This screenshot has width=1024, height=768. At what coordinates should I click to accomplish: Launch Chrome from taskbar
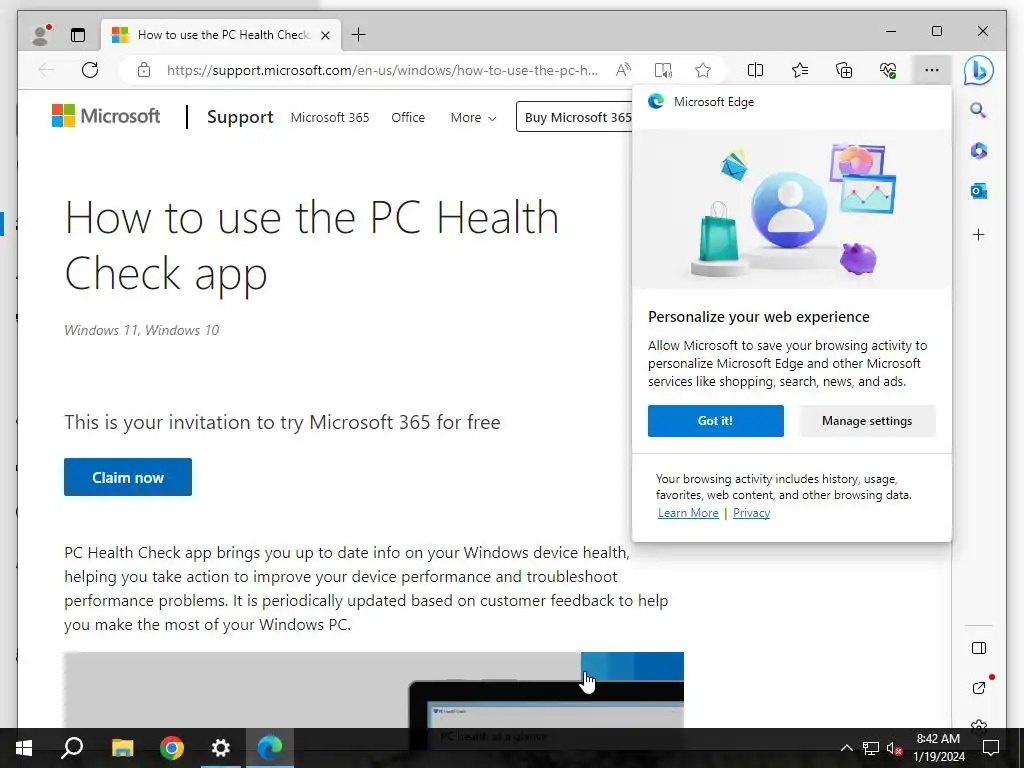172,748
